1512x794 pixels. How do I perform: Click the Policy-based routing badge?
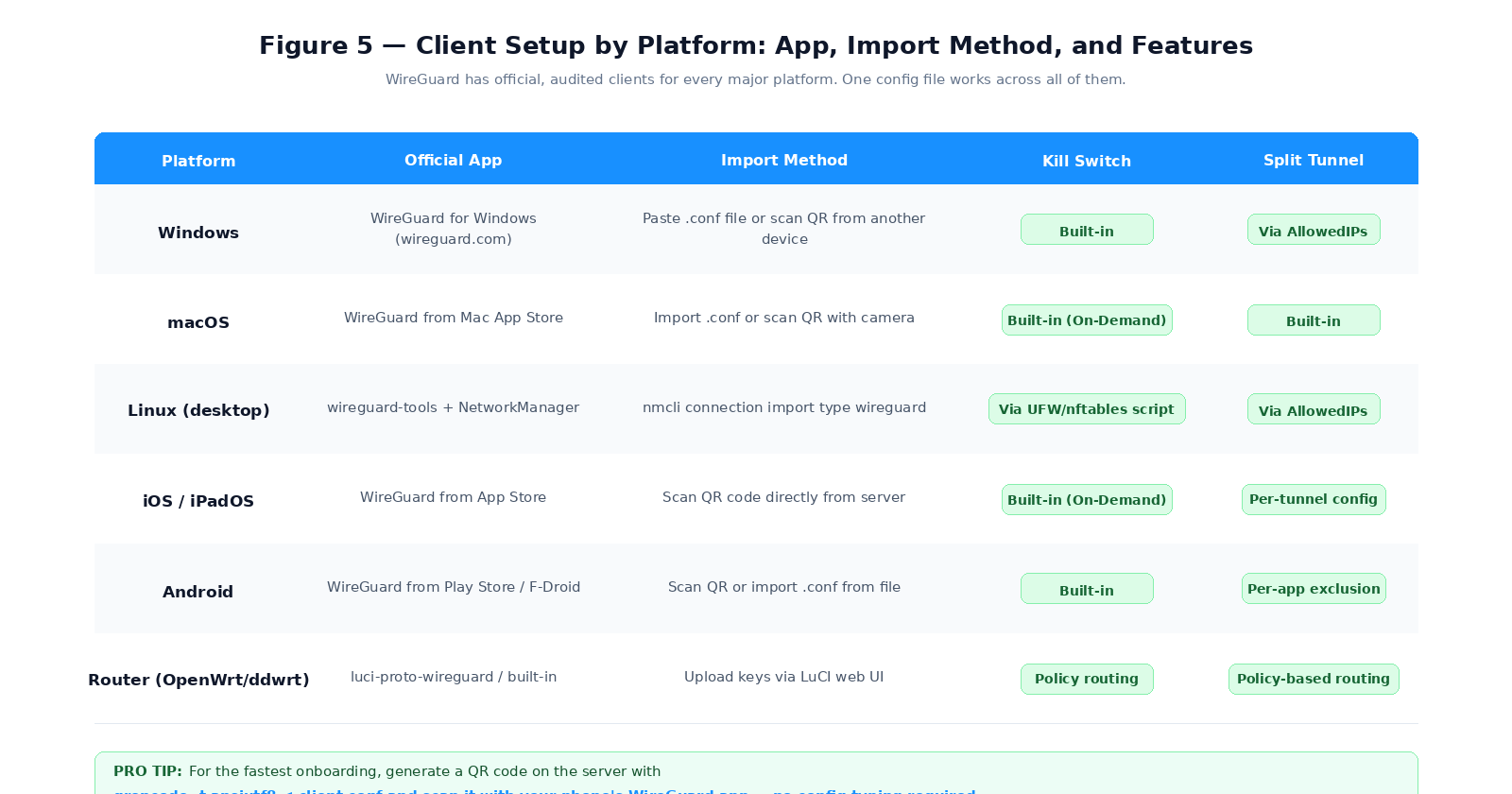click(1314, 679)
